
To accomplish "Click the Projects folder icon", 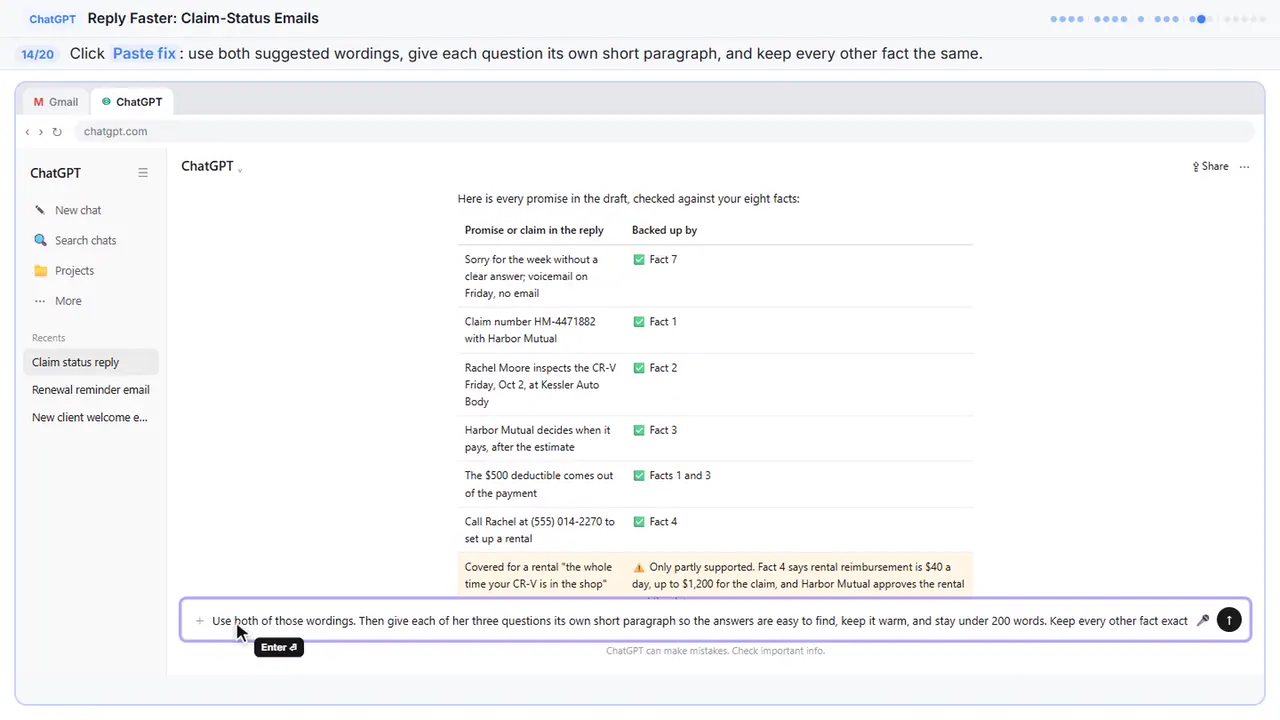I will point(40,270).
